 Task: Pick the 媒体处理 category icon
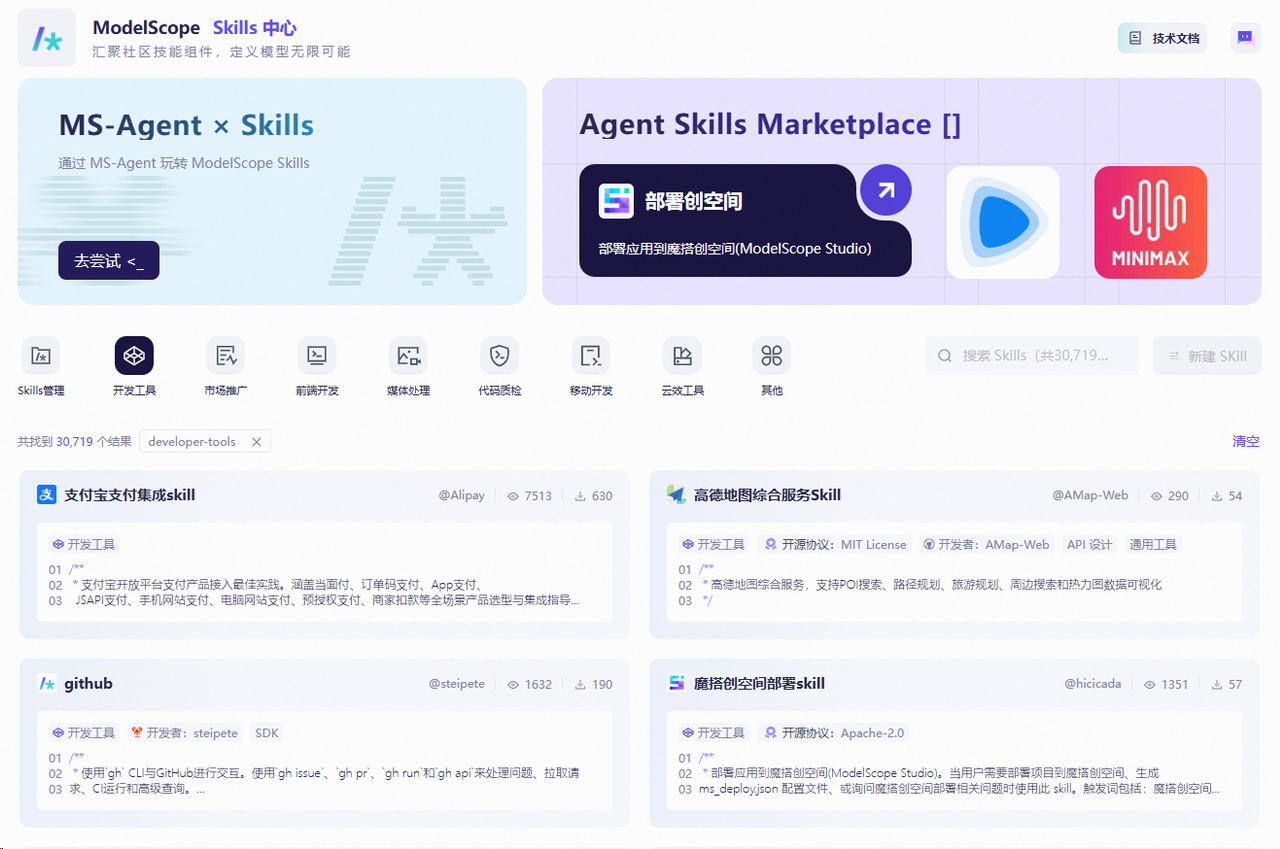point(408,355)
